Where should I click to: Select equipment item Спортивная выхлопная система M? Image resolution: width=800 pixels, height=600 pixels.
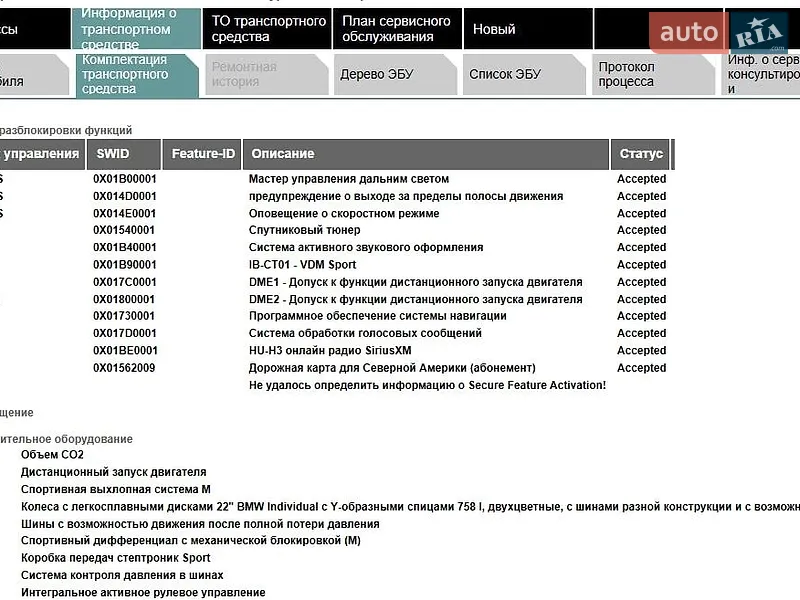[116, 489]
